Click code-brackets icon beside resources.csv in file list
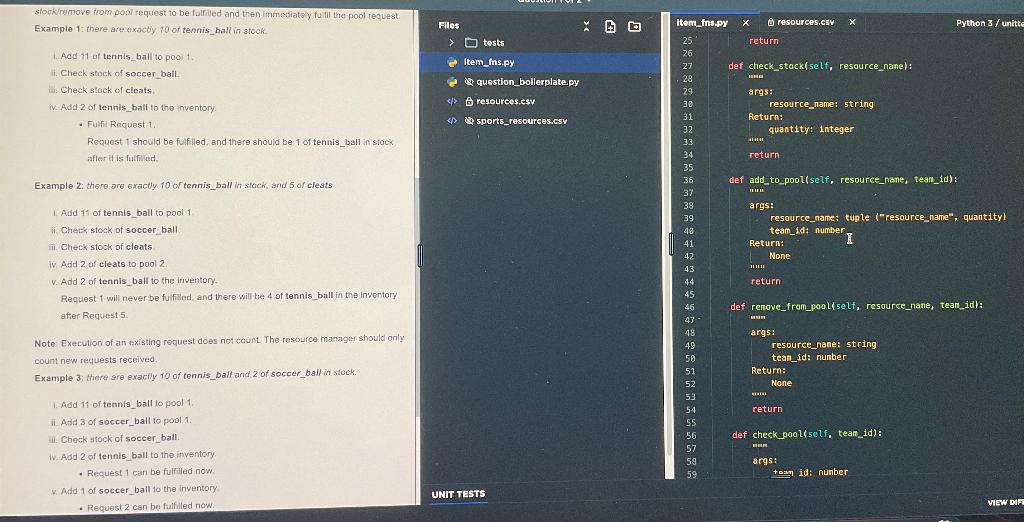 click(452, 101)
